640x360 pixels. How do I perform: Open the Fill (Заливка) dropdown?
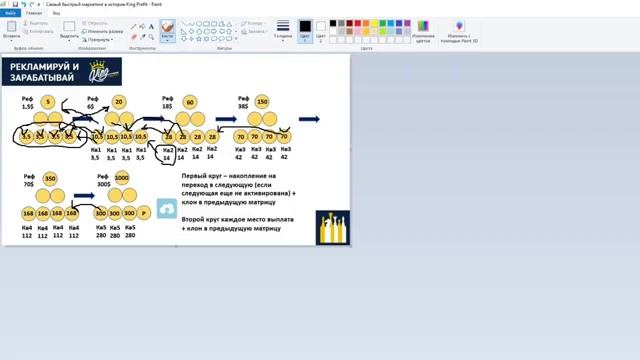(x=254, y=31)
